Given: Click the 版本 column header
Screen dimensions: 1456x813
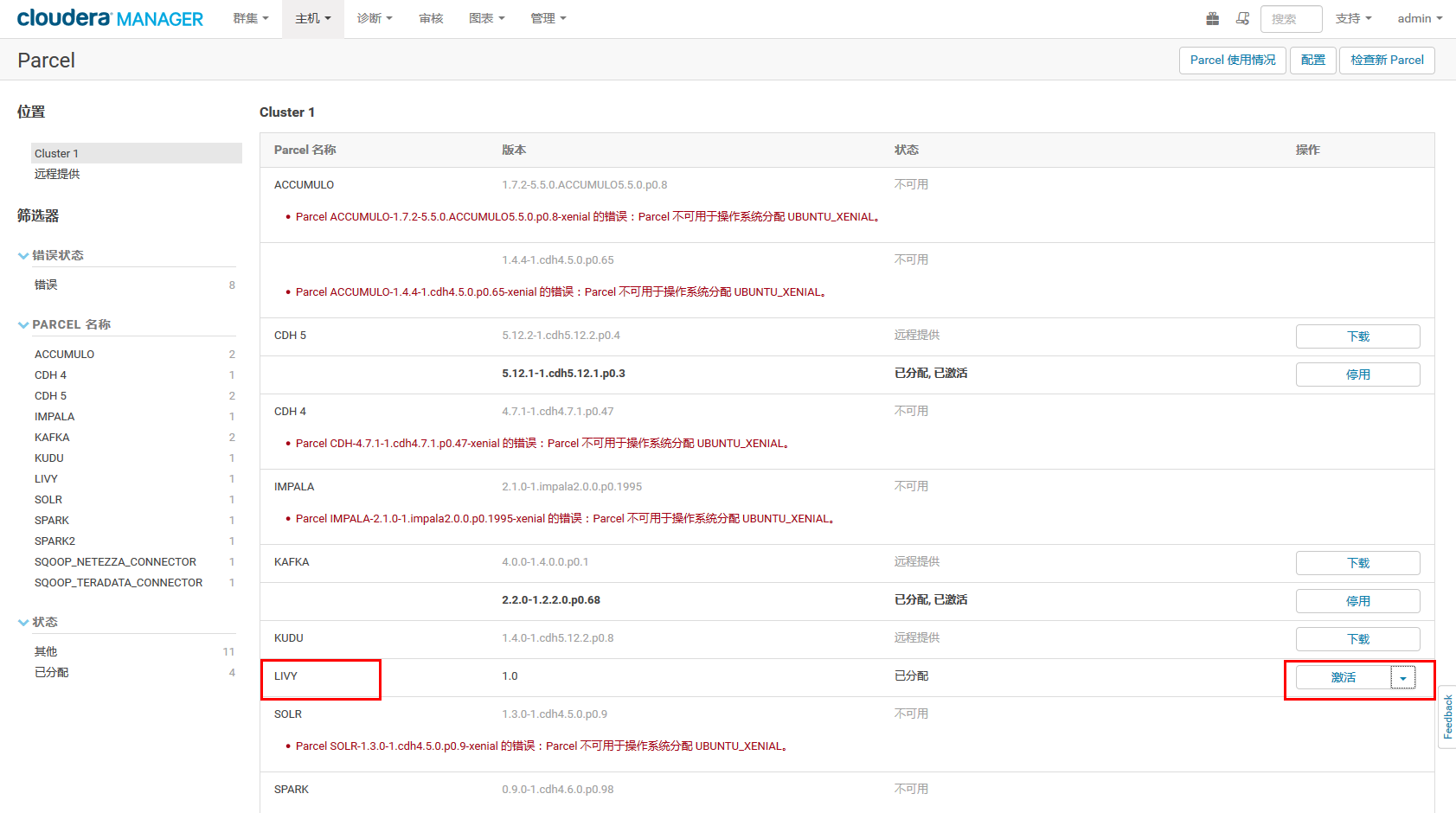Looking at the screenshot, I should click(514, 150).
